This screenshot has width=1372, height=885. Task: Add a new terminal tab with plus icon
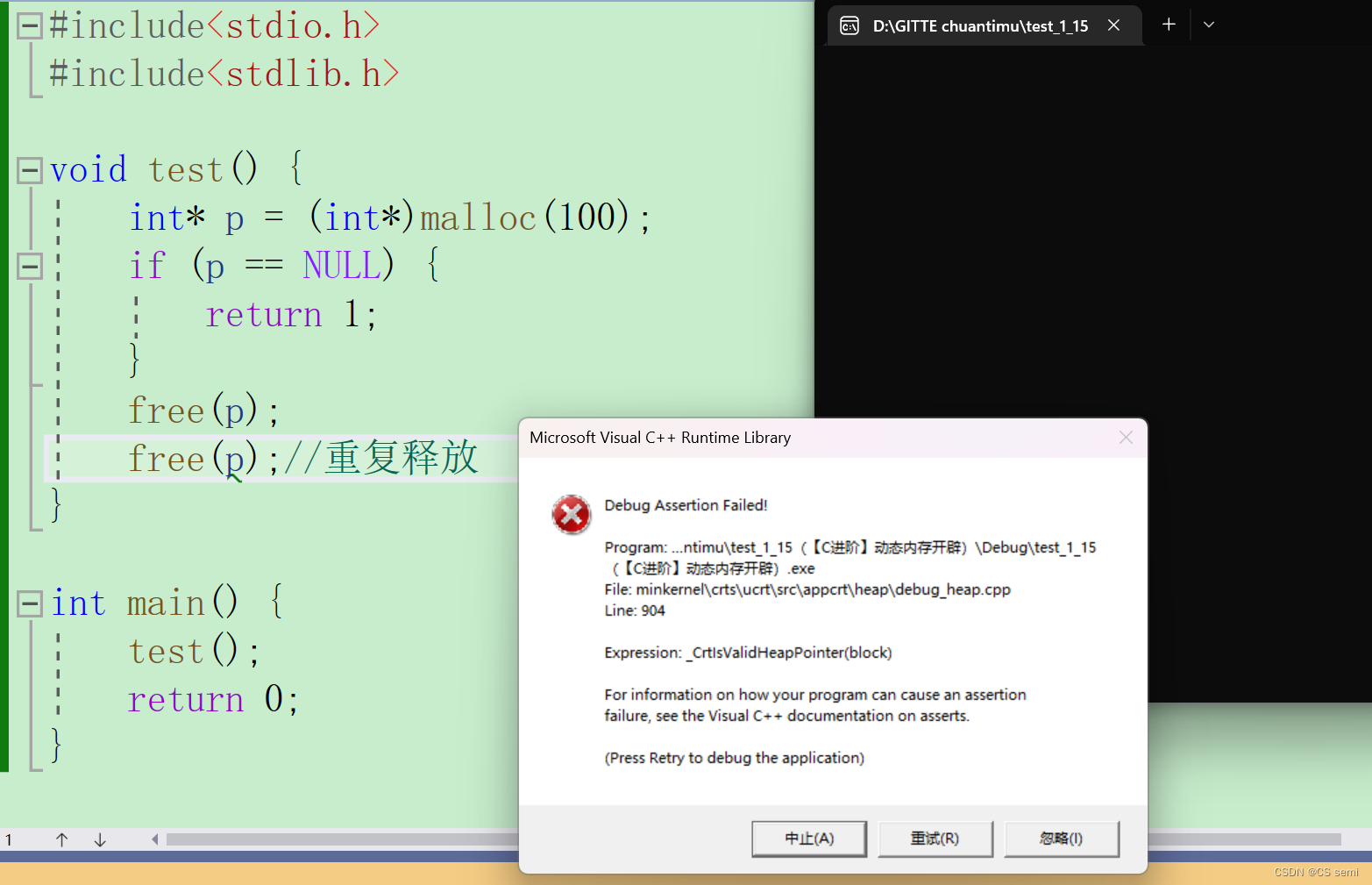coord(1169,25)
